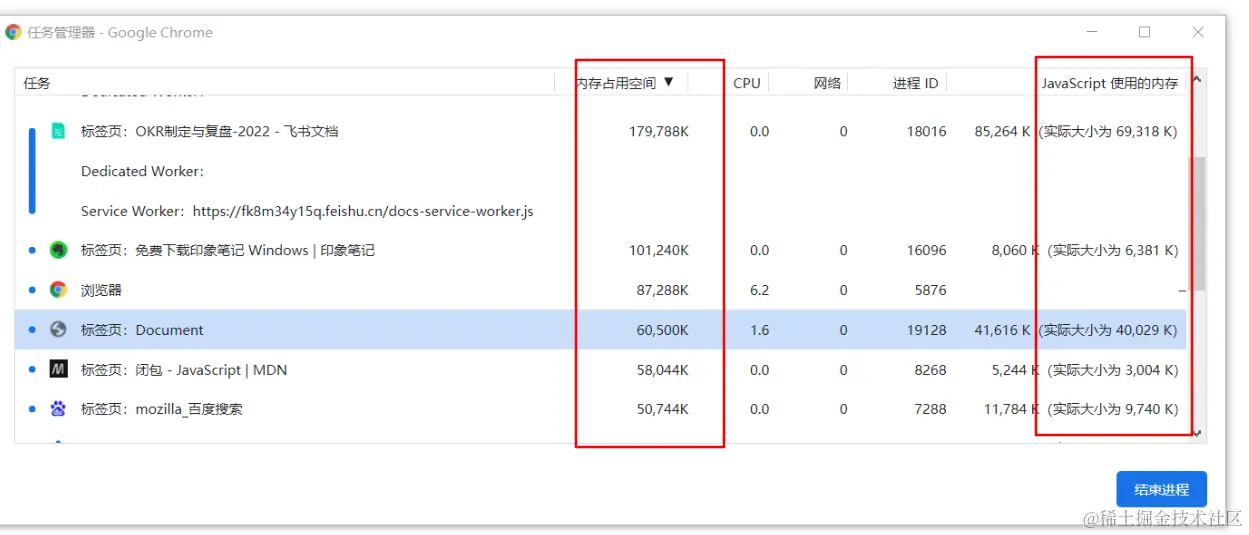Click Chrome logo in window title bar
1249x535 pixels.
tap(14, 32)
